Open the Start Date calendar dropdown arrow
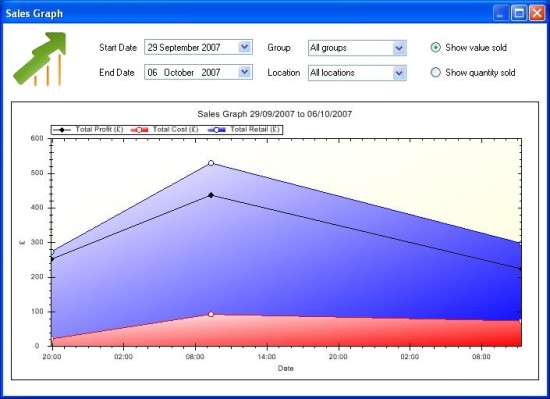 [245, 47]
